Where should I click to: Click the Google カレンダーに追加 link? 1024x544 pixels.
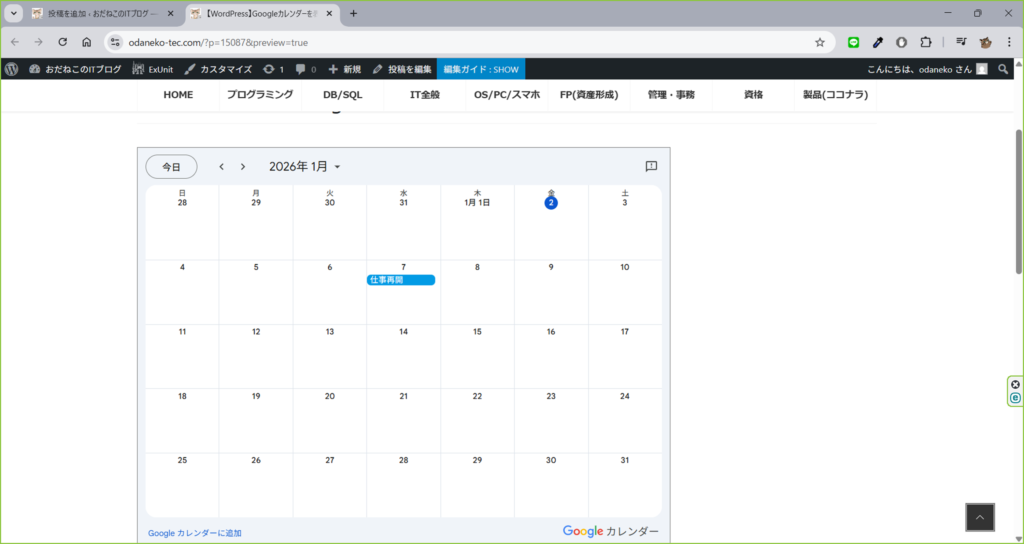(194, 533)
